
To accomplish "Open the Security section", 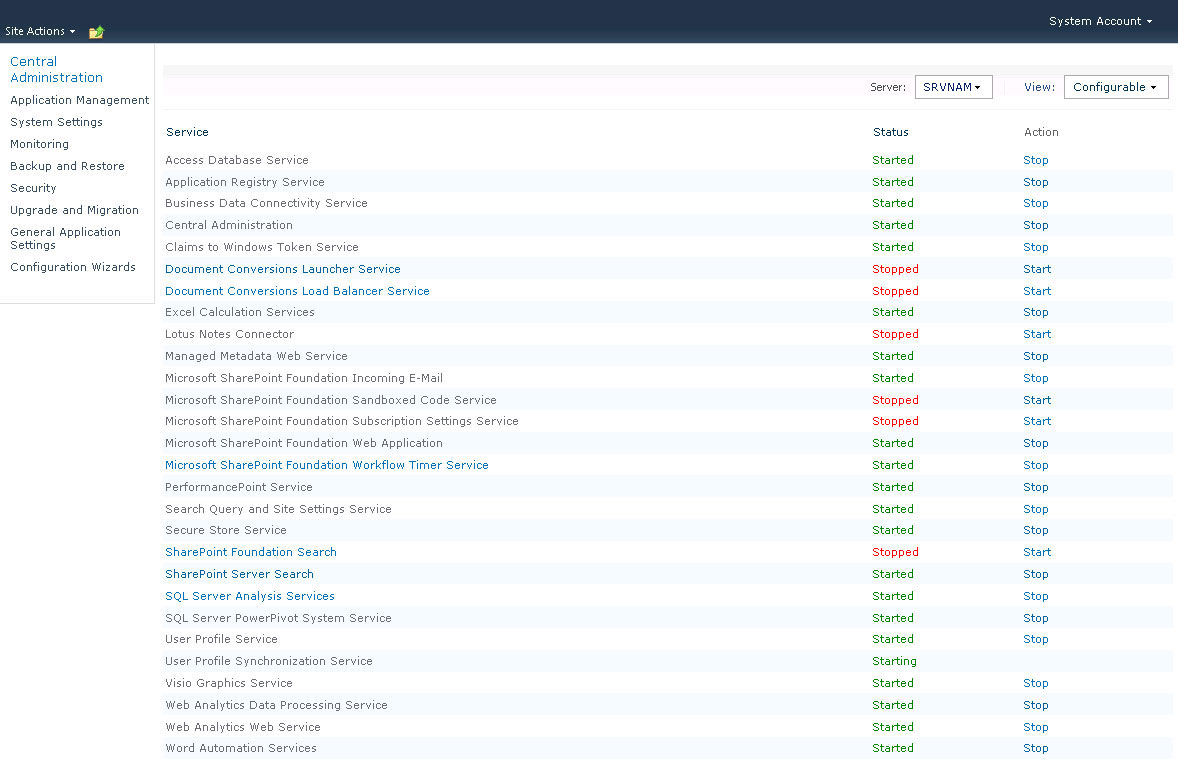I will [33, 188].
